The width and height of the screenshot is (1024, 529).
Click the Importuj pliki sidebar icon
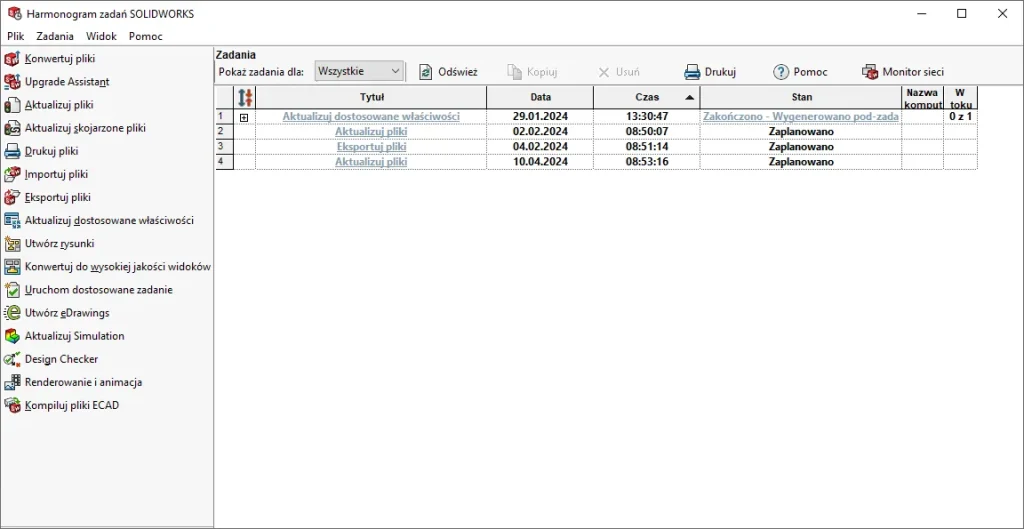pos(11,174)
